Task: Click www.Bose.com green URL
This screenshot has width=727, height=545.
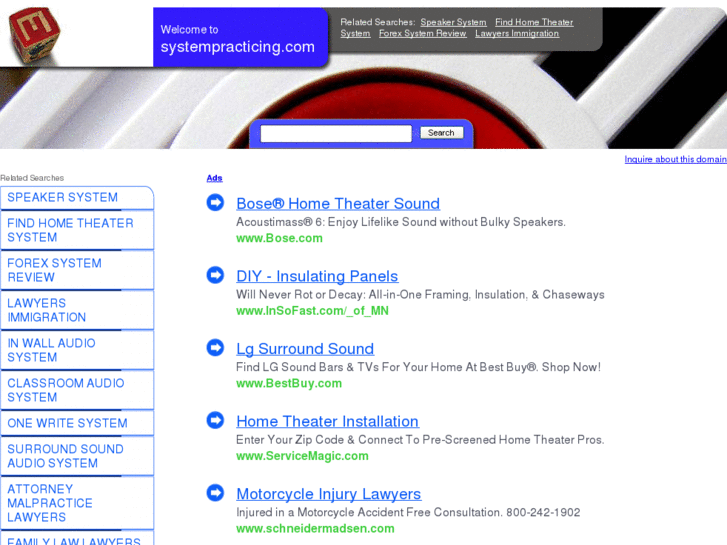Action: [x=279, y=238]
